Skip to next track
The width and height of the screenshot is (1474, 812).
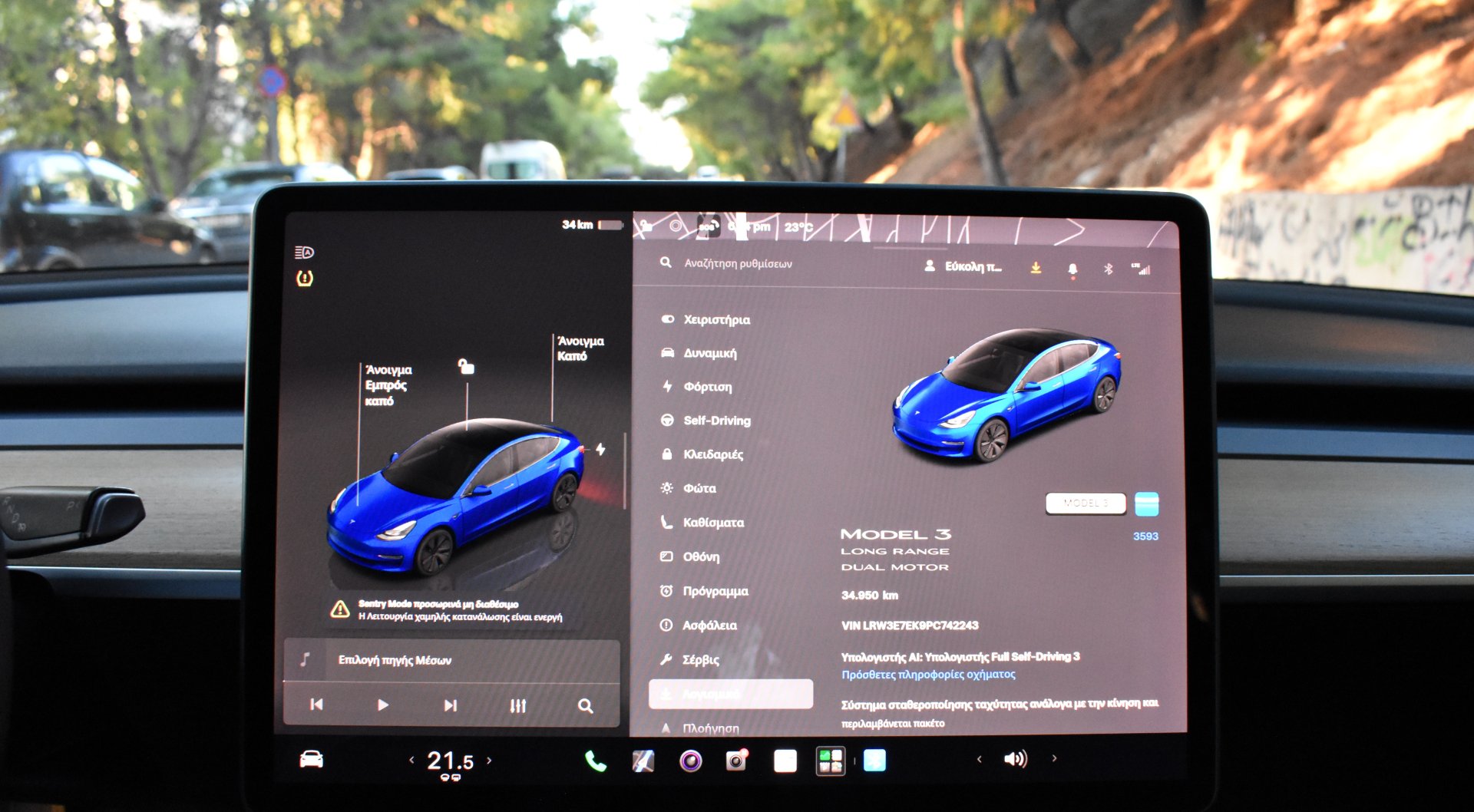450,705
